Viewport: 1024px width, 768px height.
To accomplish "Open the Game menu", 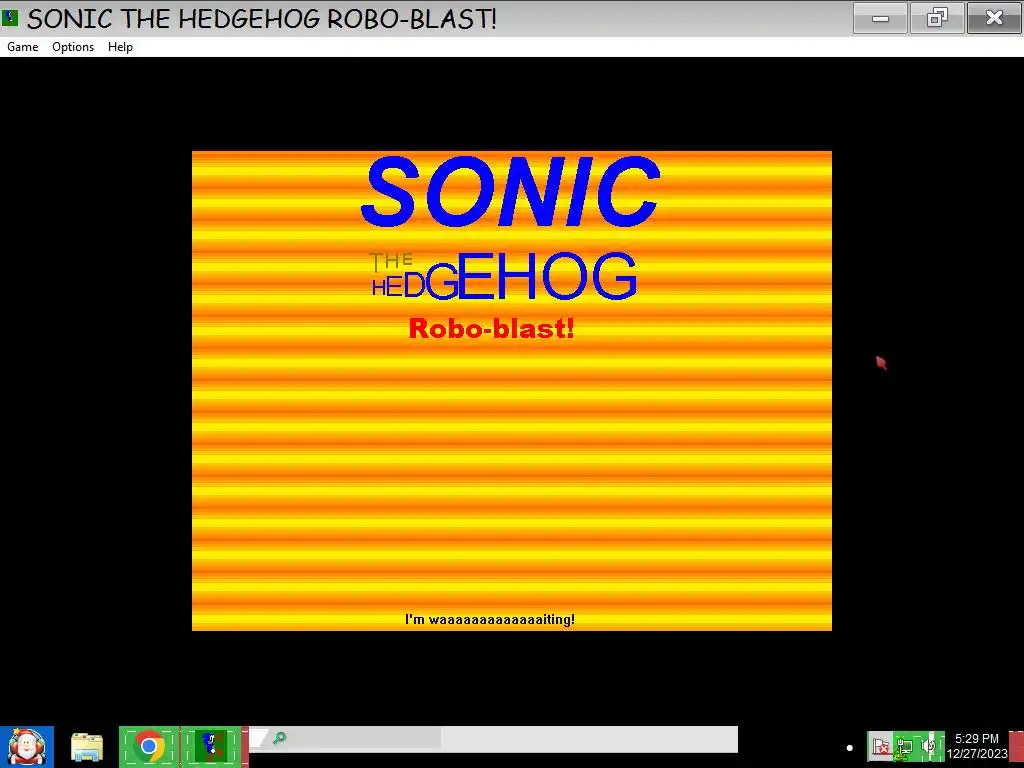I will click(23, 47).
